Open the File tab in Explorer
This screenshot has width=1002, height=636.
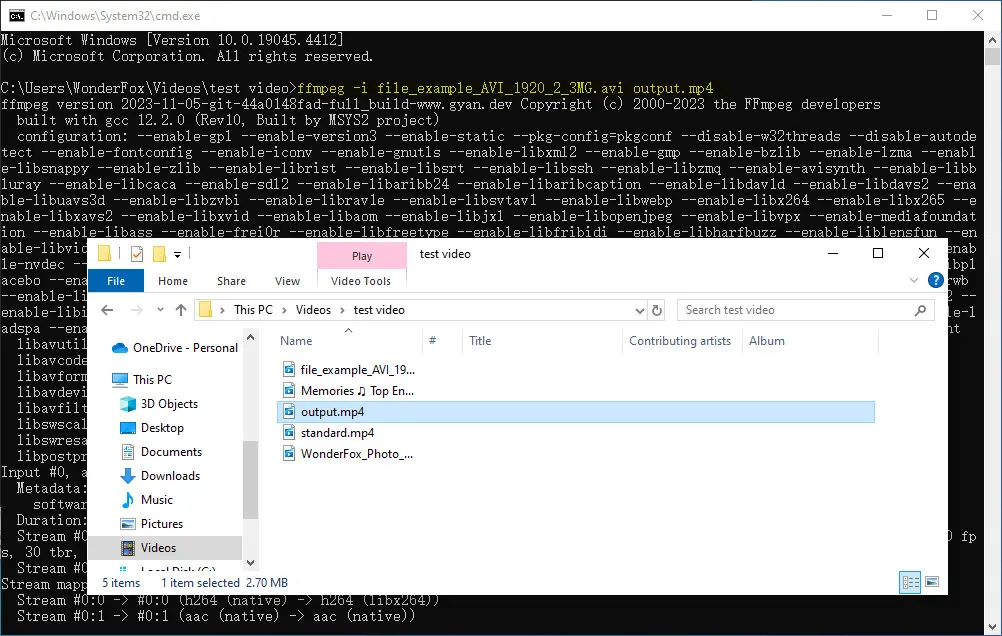[x=116, y=281]
